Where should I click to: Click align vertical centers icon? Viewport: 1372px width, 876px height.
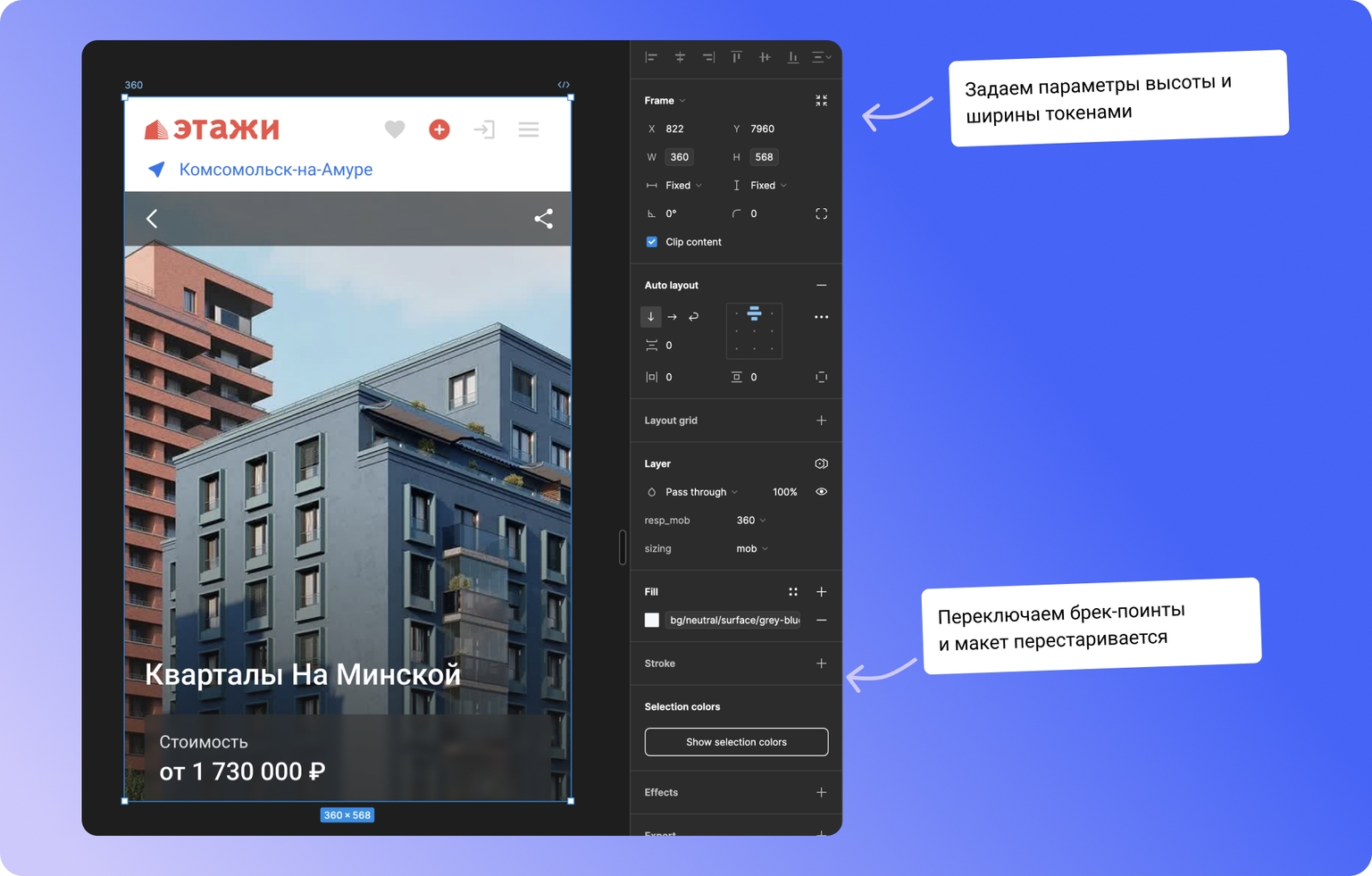(x=765, y=57)
